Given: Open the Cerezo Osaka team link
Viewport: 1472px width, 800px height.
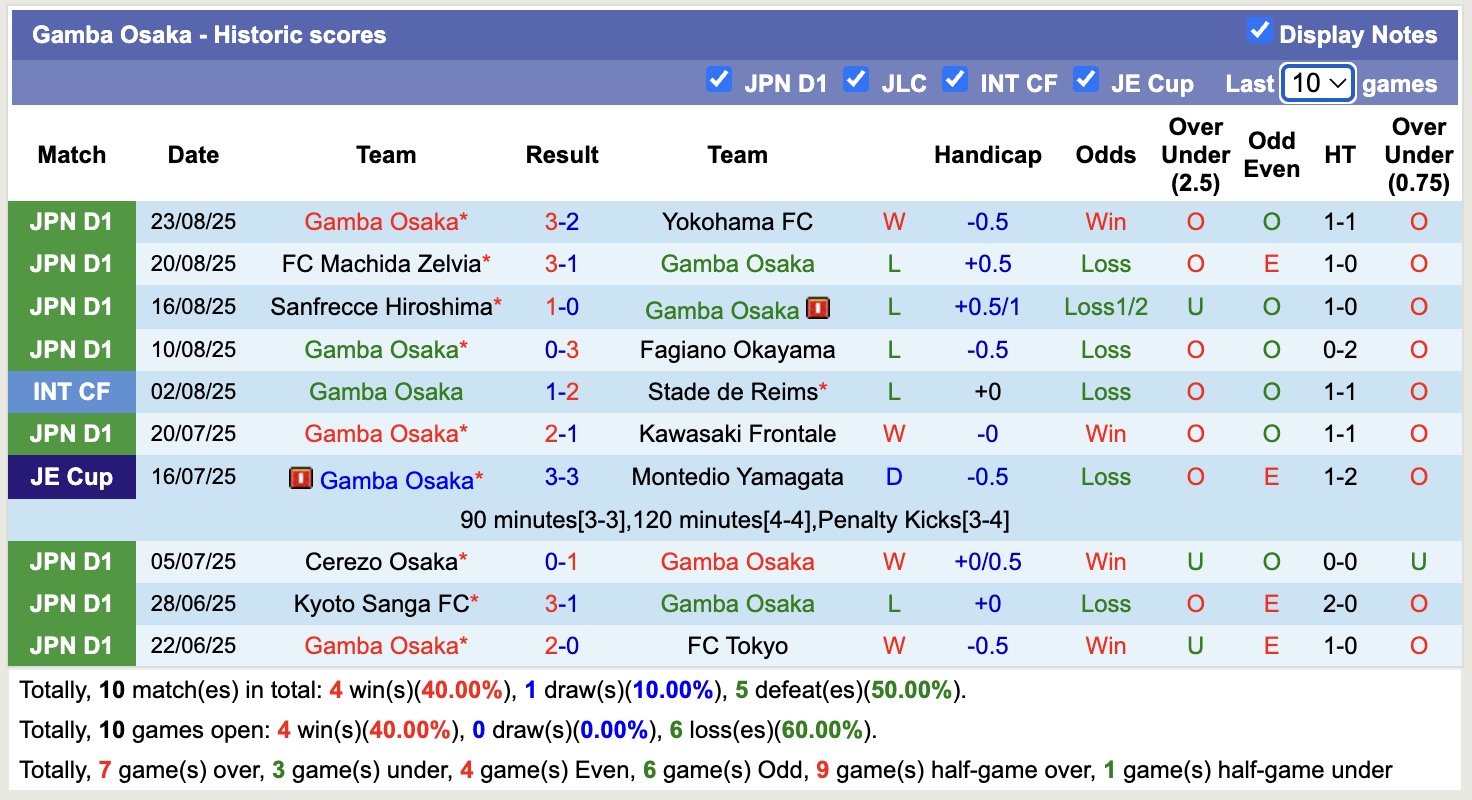Looking at the screenshot, I should pos(381,562).
